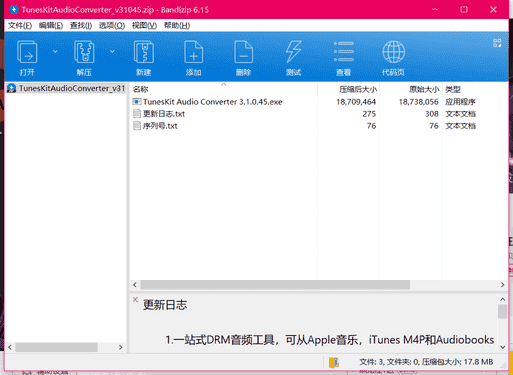Screen dimensions: 513x375
Task: Click the compressed size 275 cell
Action: pyautogui.click(x=369, y=114)
